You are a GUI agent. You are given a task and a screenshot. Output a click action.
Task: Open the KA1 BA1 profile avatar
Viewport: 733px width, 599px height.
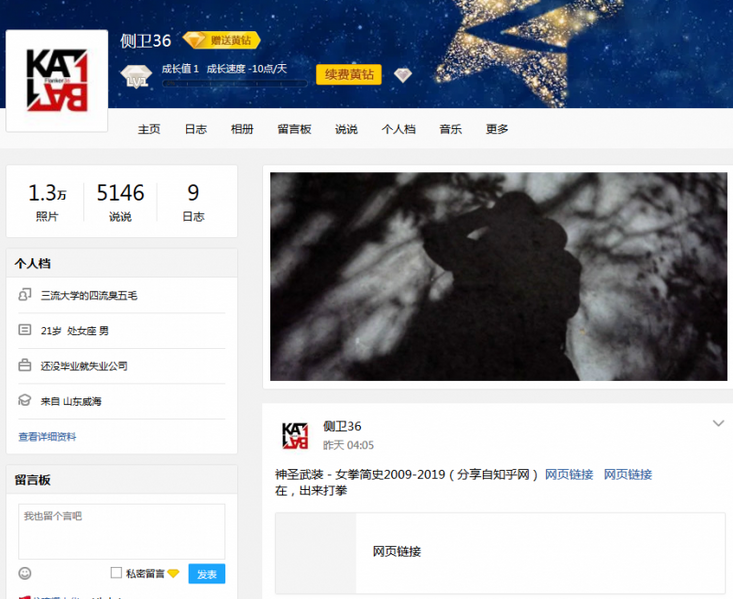pyautogui.click(x=57, y=81)
